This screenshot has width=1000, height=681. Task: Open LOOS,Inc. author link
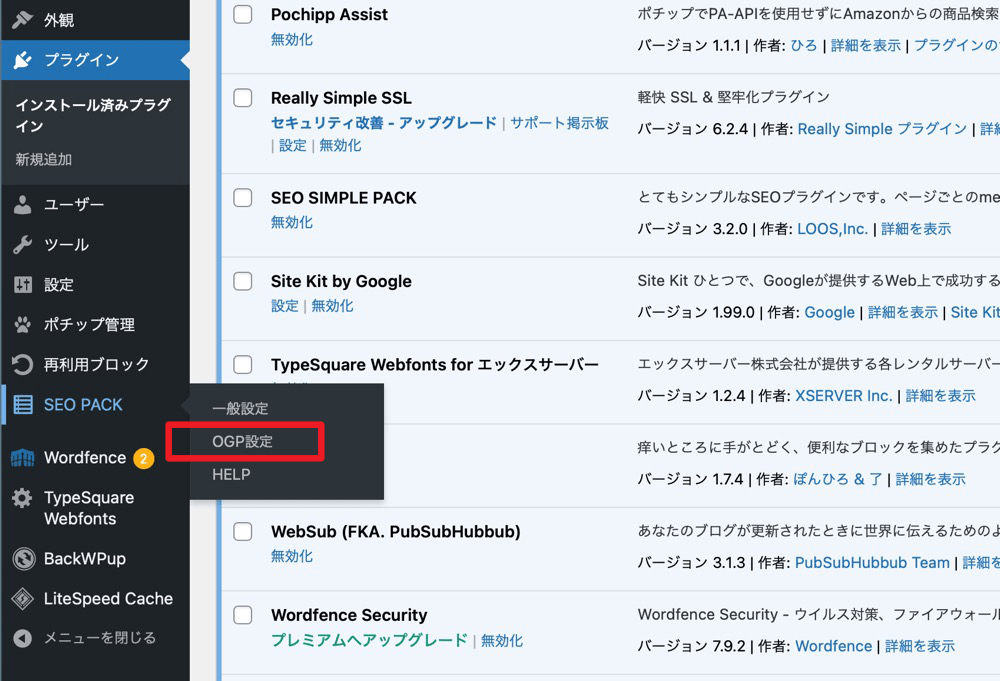[832, 229]
